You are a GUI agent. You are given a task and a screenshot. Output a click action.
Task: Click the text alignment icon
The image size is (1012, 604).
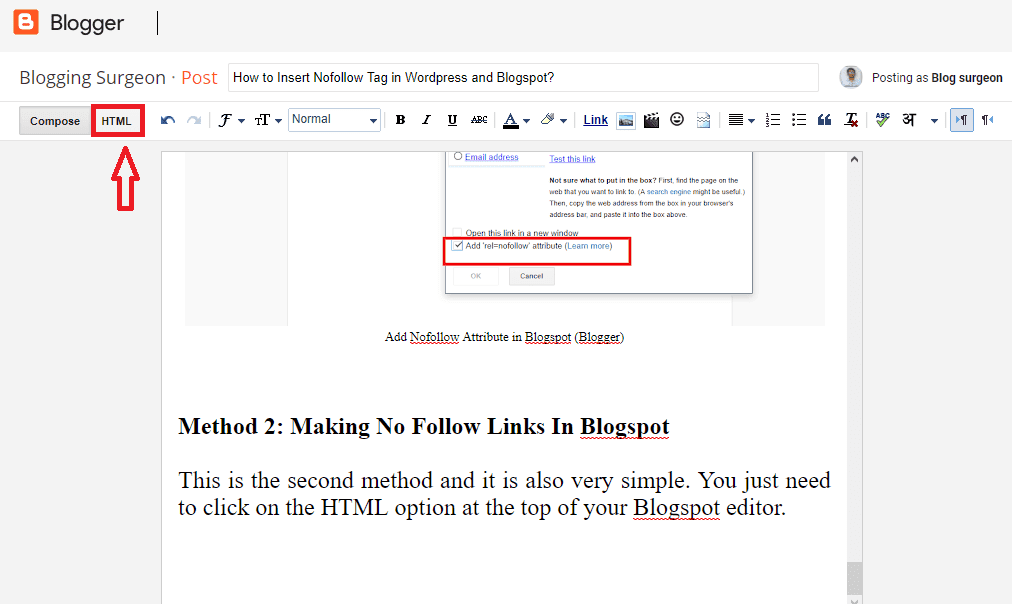tap(735, 120)
